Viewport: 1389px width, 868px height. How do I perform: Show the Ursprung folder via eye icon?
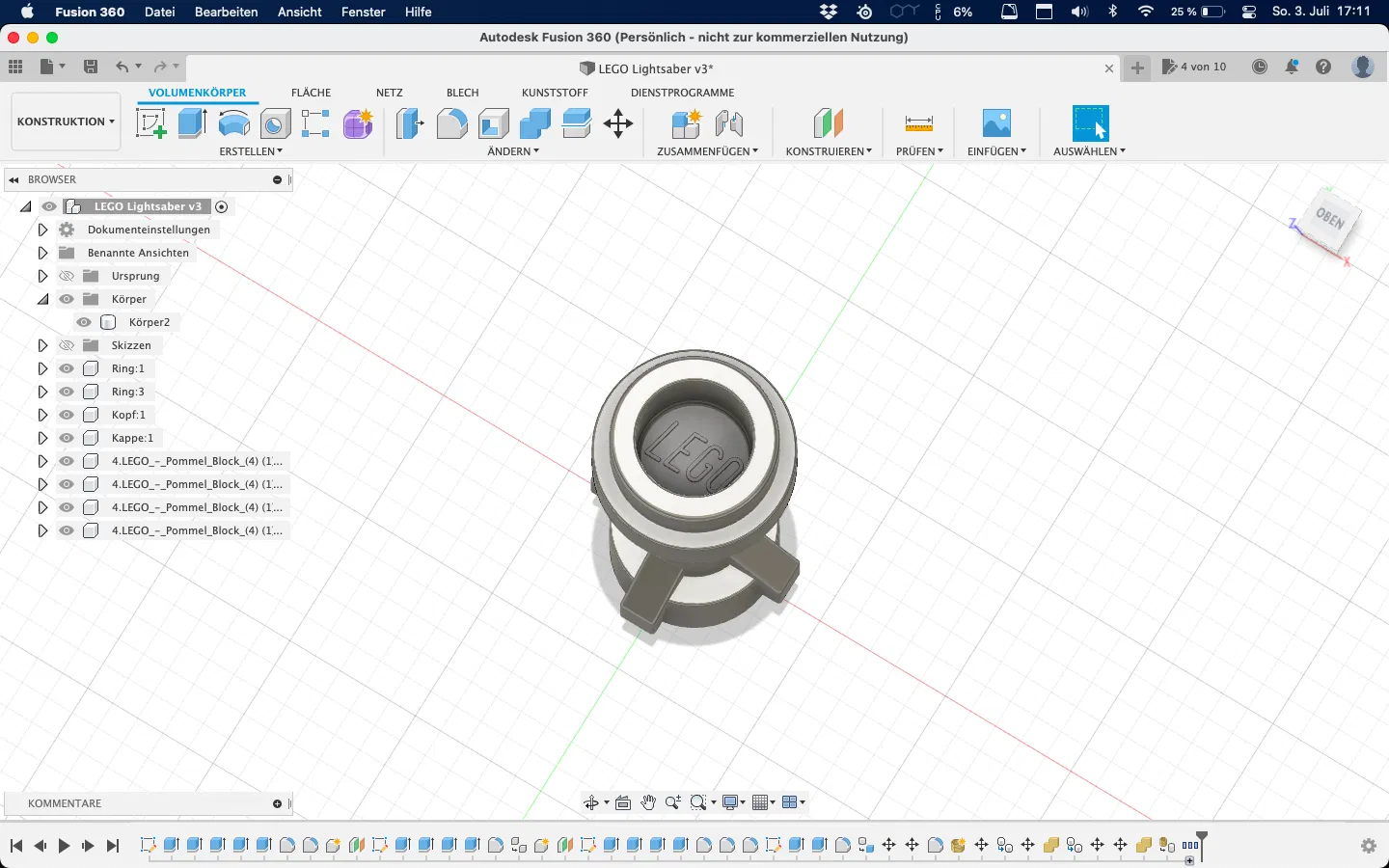point(67,276)
